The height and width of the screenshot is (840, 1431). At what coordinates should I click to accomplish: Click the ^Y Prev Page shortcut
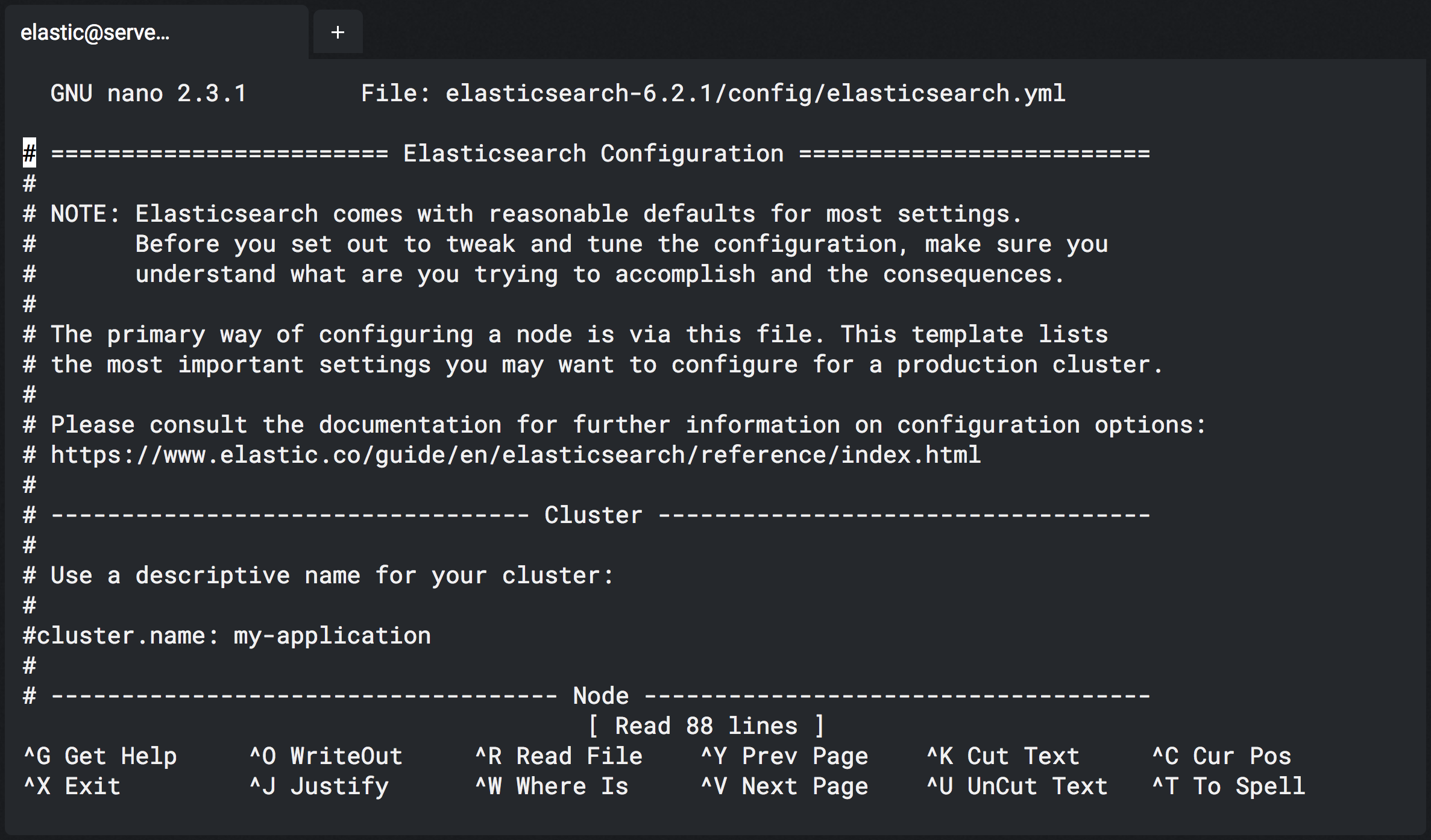[784, 756]
